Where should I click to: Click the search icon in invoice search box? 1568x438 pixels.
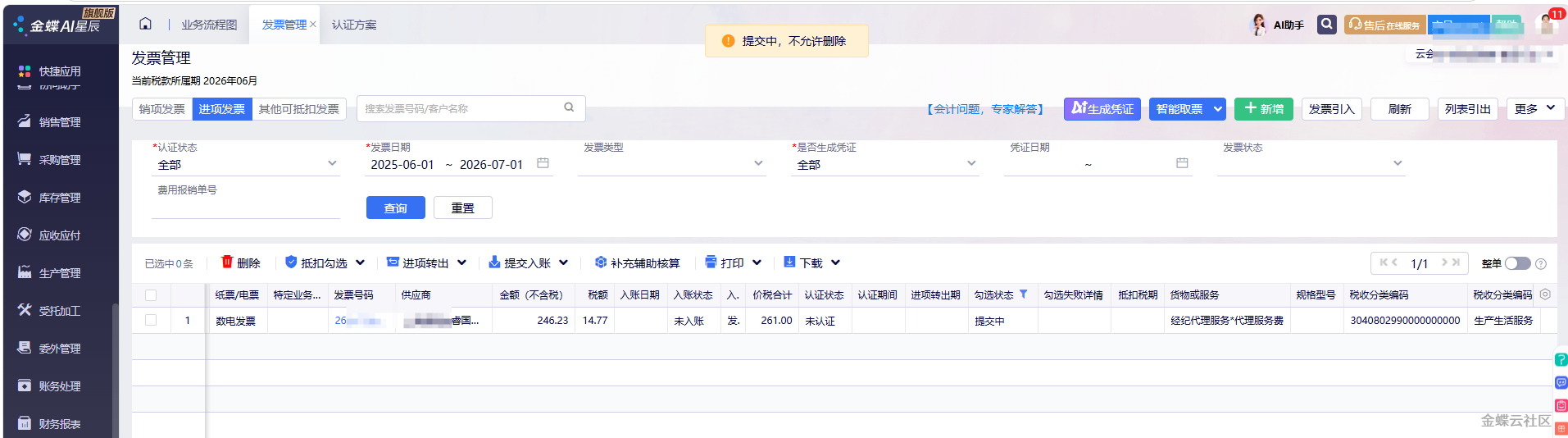pos(569,107)
